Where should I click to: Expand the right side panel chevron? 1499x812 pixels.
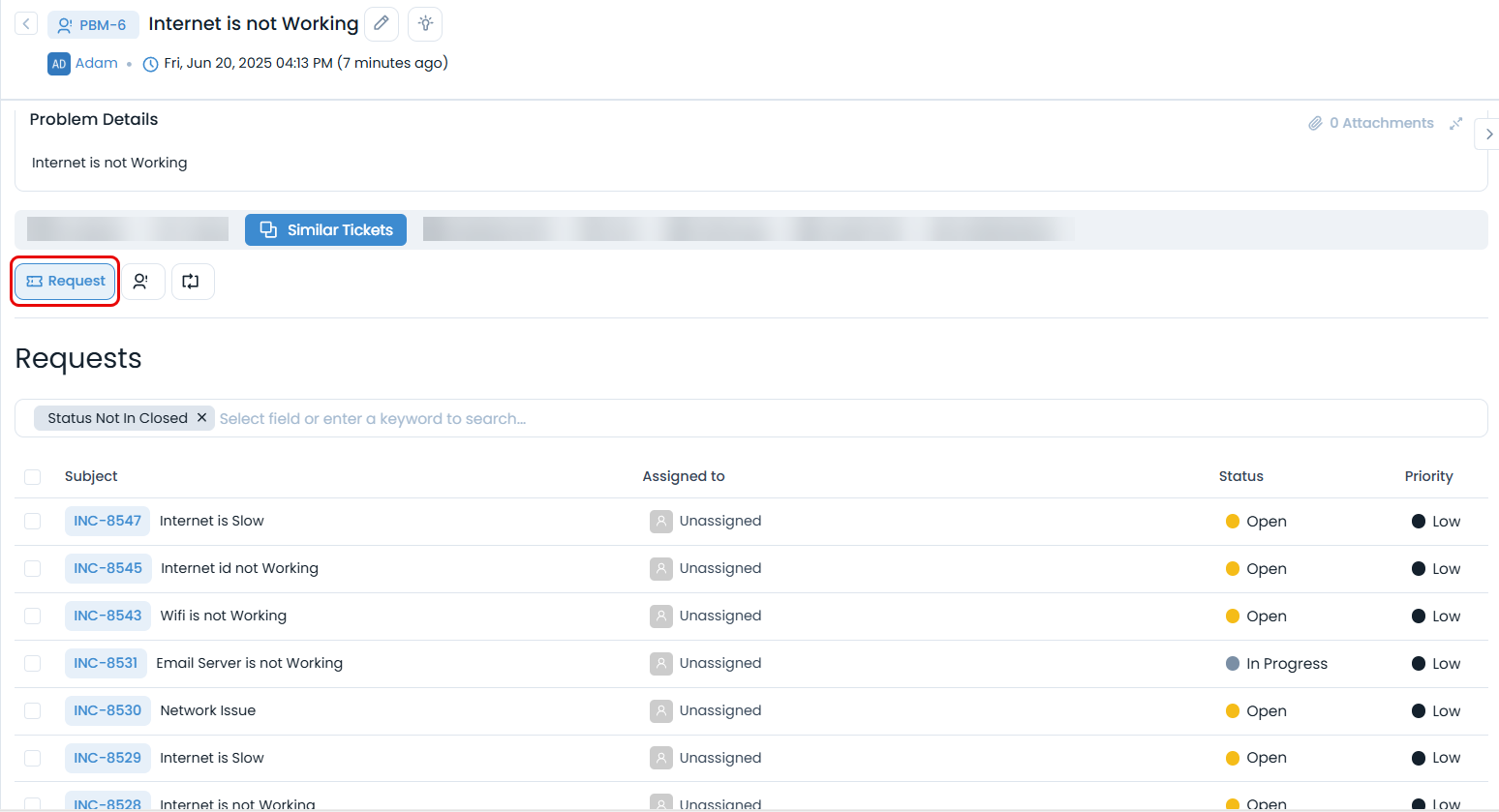[x=1488, y=135]
